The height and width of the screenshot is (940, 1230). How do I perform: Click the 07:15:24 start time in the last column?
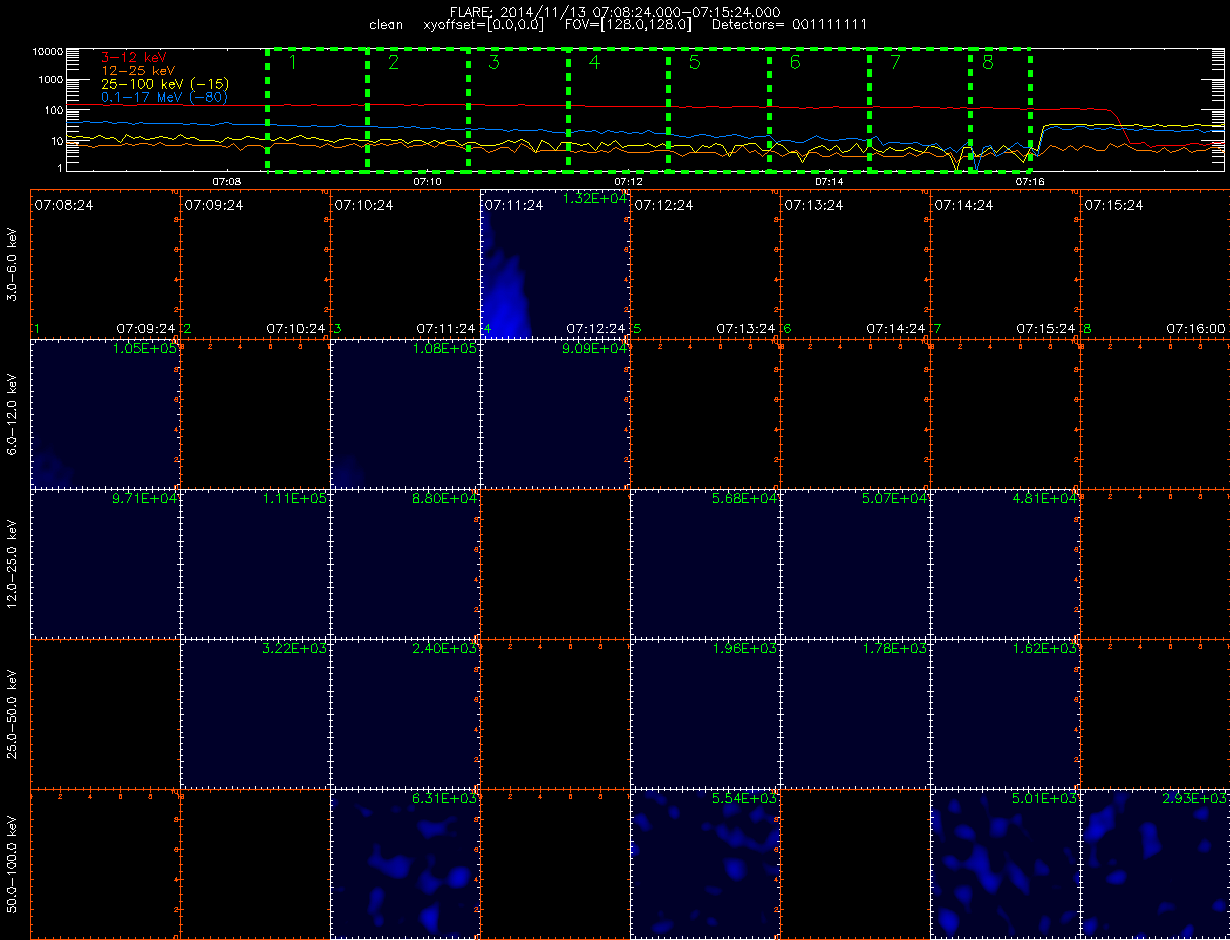(1112, 204)
